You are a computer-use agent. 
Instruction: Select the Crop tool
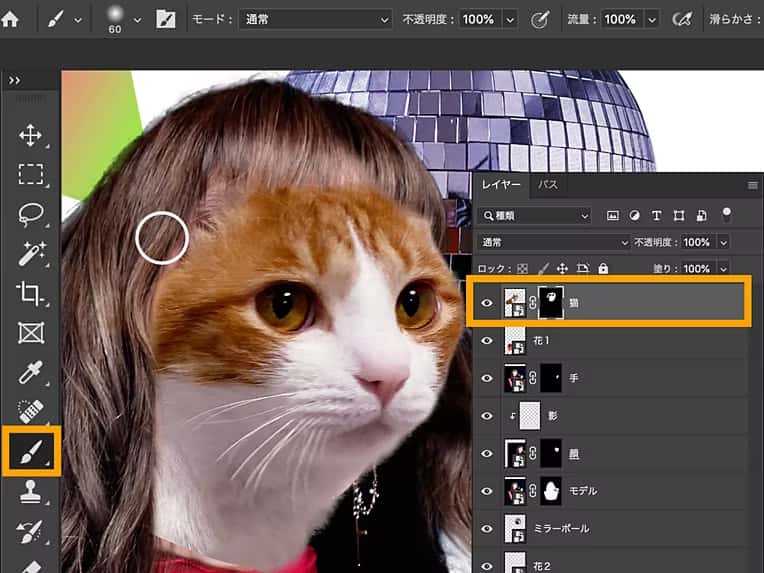30,293
